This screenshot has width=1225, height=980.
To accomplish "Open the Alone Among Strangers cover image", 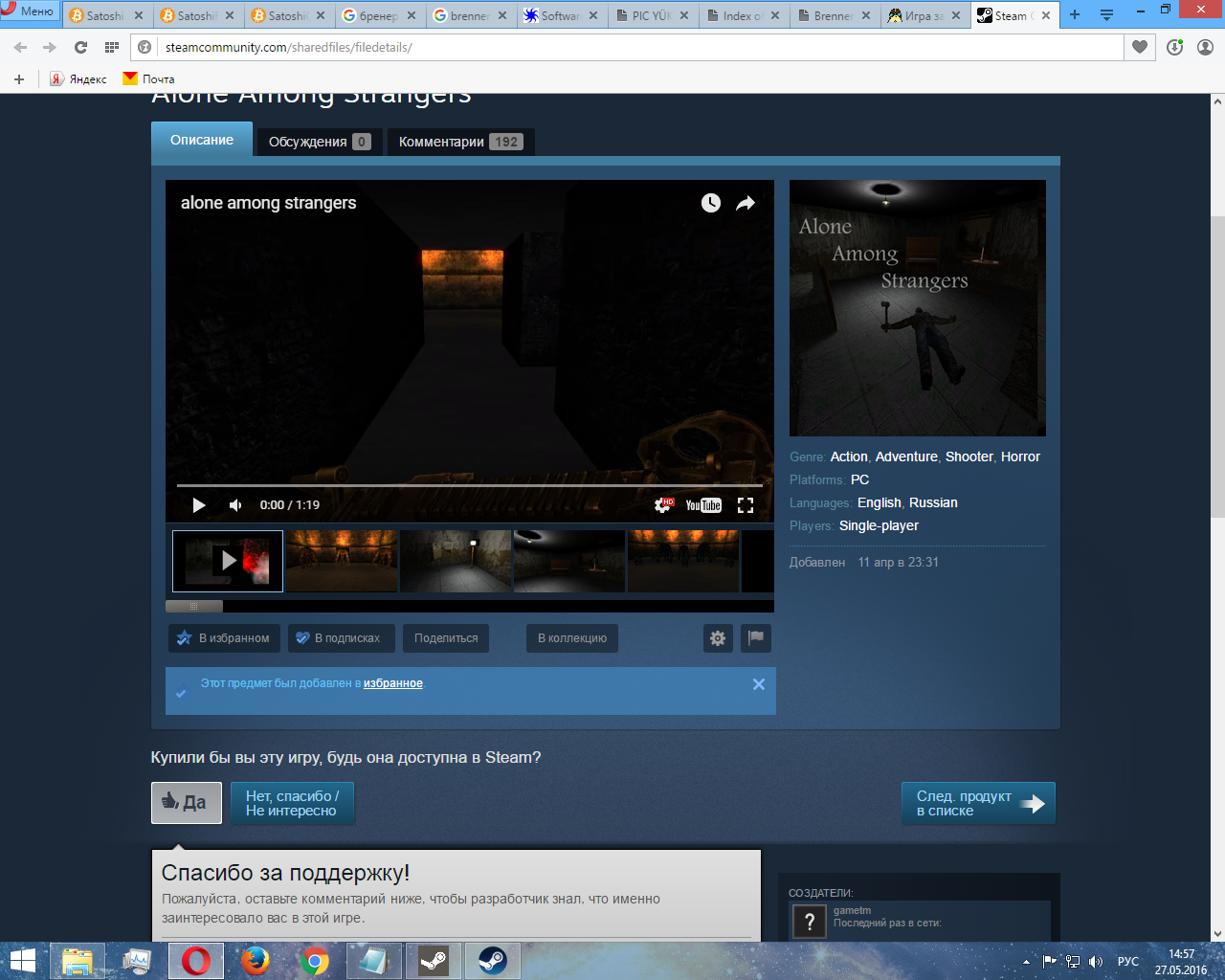I will click(x=918, y=308).
